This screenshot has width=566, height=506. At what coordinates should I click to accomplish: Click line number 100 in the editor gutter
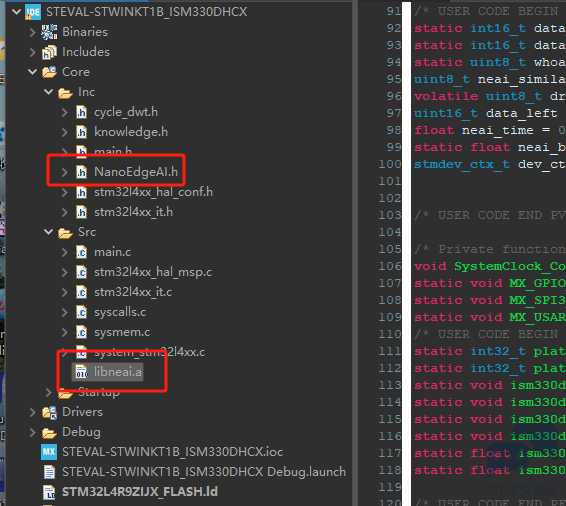coord(389,165)
